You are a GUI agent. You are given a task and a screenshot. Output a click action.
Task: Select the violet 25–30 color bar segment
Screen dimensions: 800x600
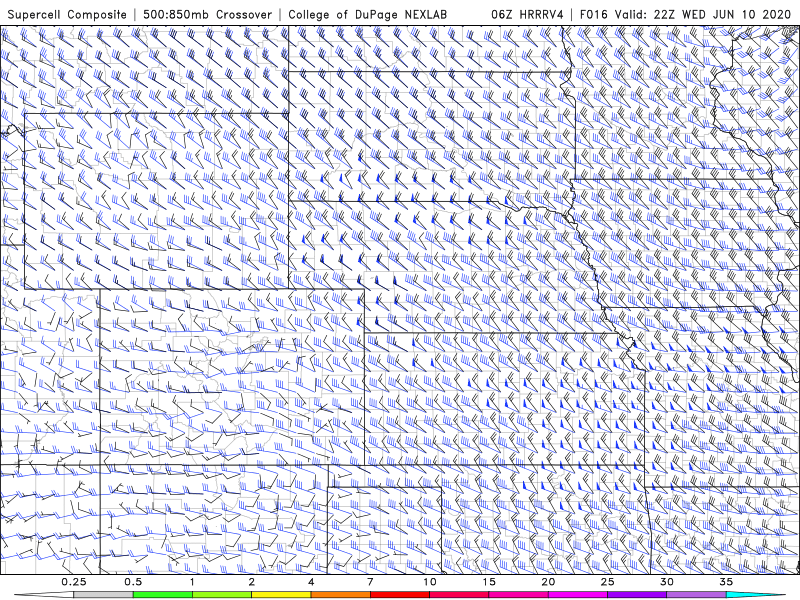637,595
